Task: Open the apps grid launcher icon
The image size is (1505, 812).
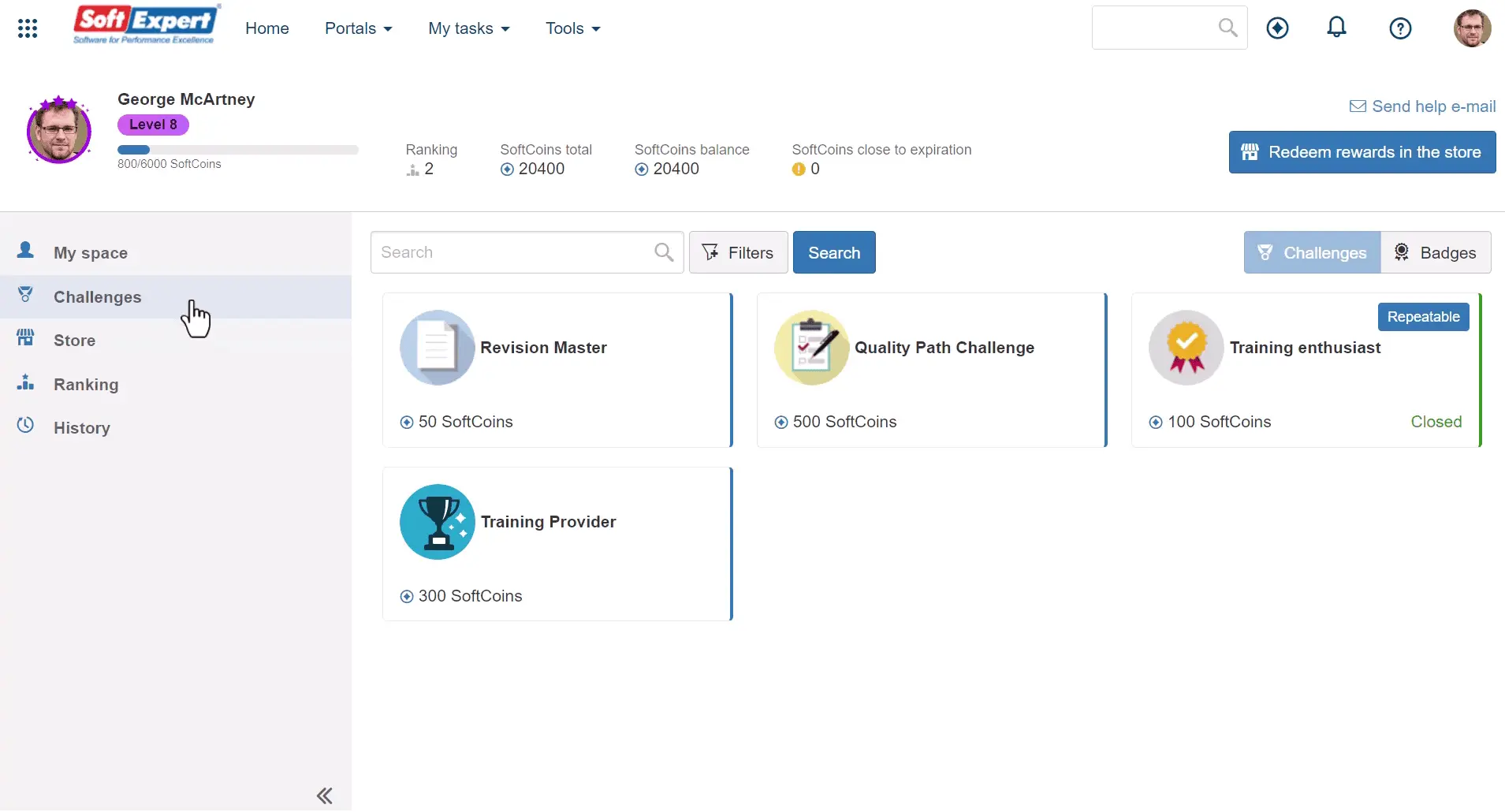Action: pyautogui.click(x=28, y=28)
